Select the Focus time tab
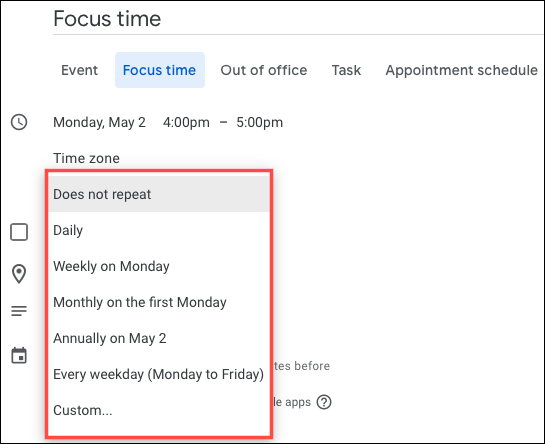The height and width of the screenshot is (444, 545). pos(160,70)
